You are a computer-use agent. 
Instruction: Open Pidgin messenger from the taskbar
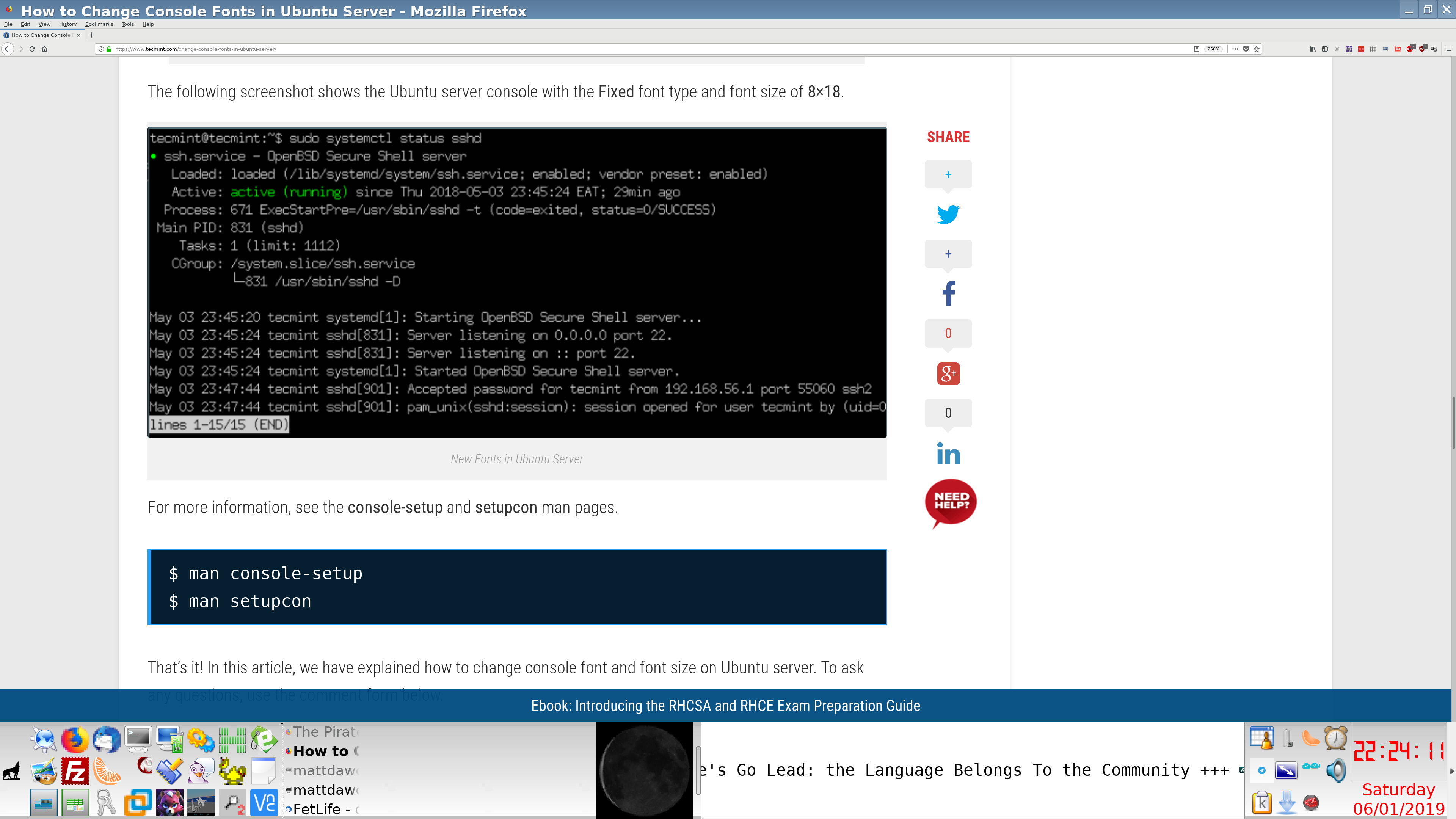click(x=201, y=771)
